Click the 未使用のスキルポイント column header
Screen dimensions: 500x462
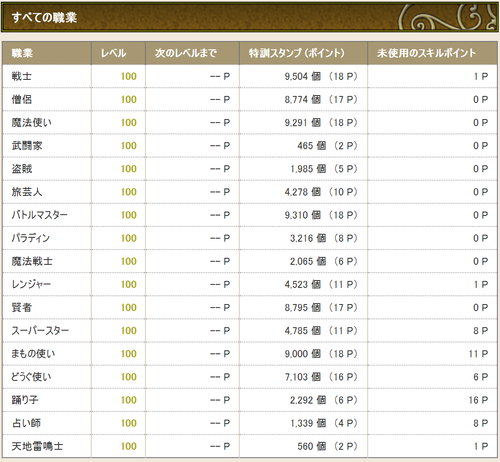(x=426, y=53)
